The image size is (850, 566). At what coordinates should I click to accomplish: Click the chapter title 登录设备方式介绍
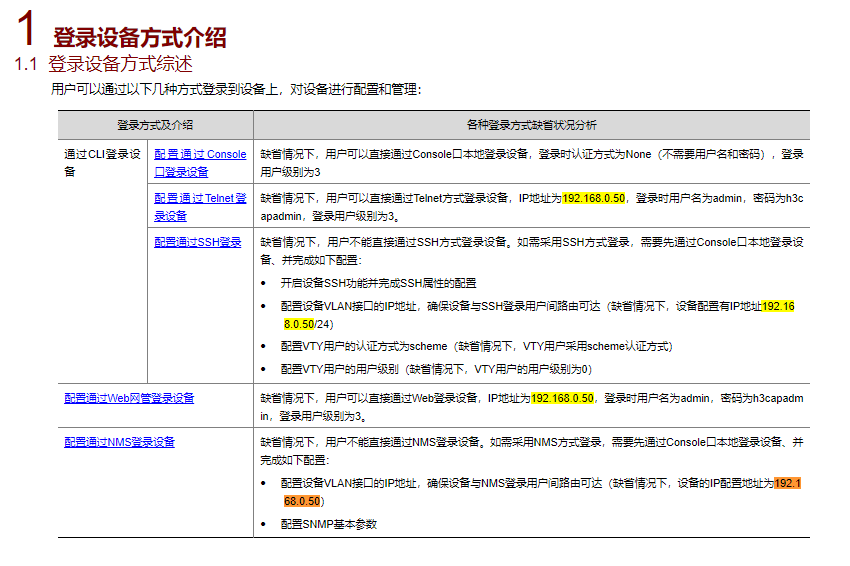pos(139,38)
